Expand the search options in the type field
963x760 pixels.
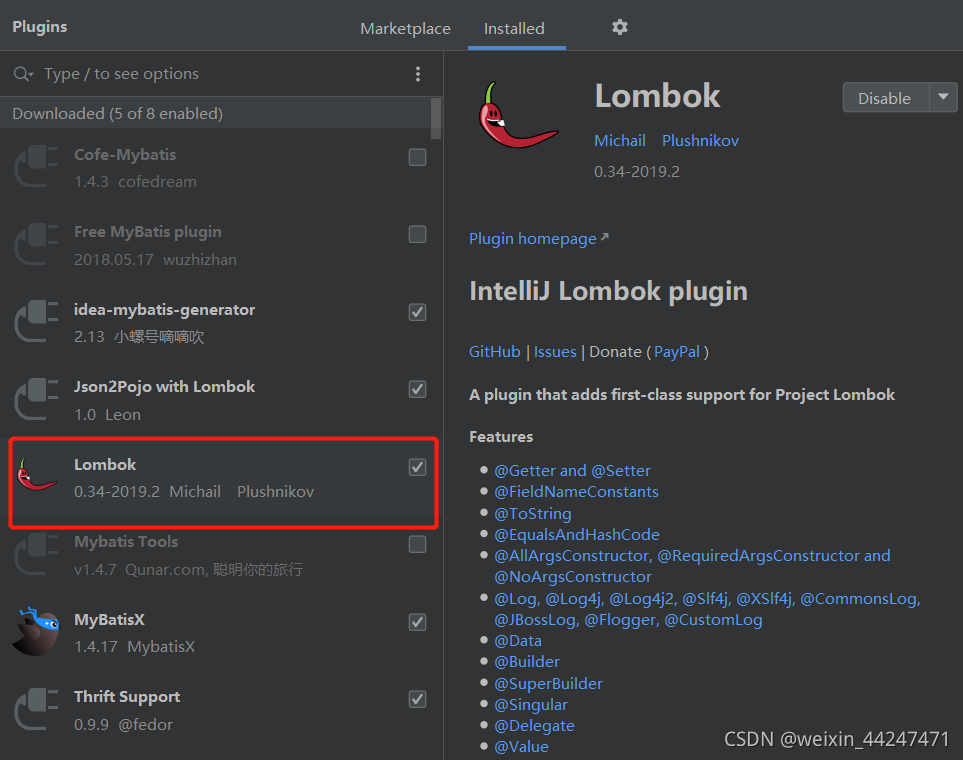(x=31, y=73)
